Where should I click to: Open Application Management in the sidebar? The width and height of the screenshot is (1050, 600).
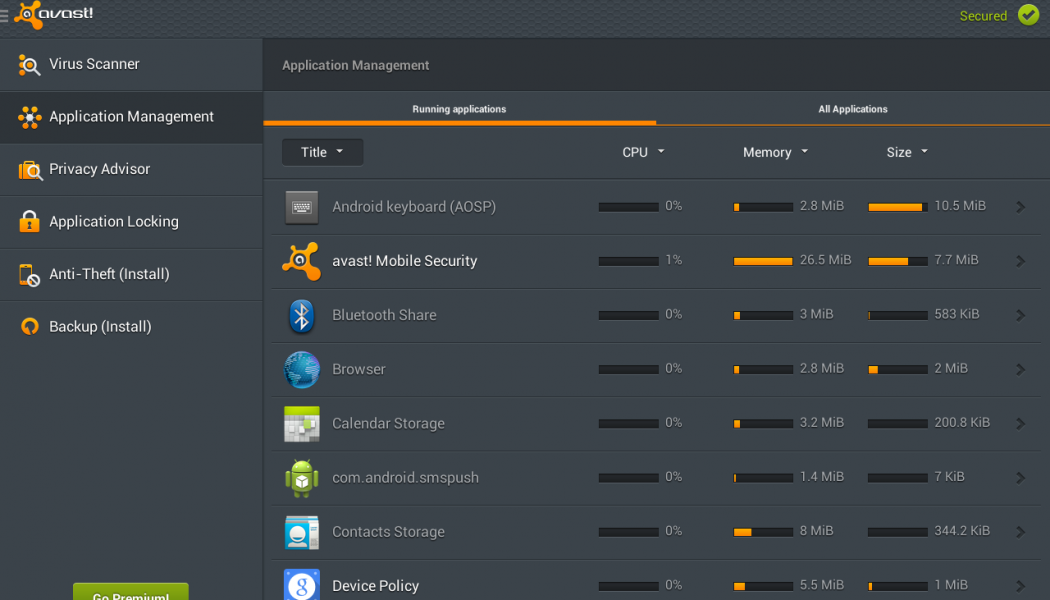(131, 117)
